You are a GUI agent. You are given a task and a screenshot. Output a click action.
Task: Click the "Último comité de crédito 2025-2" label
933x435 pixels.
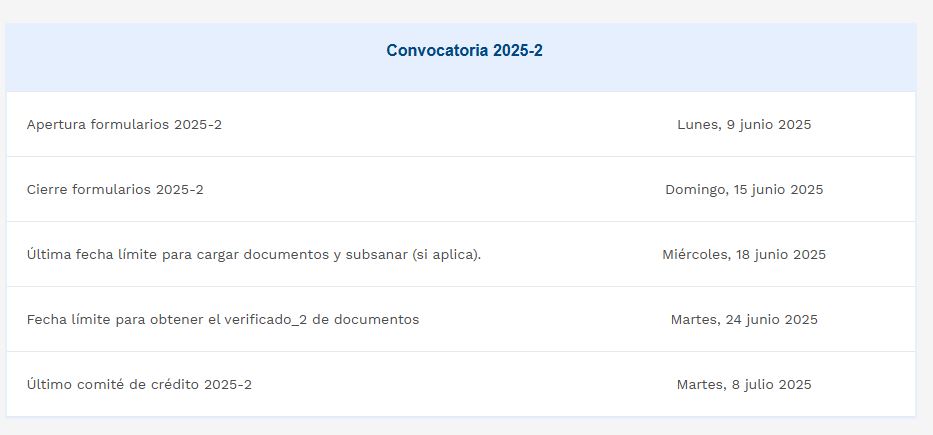pyautogui.click(x=139, y=385)
